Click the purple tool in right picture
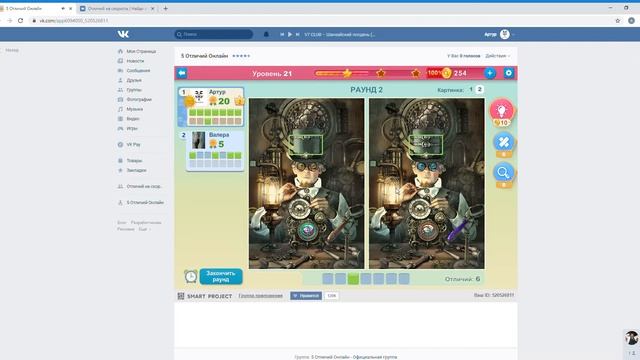 click(457, 230)
